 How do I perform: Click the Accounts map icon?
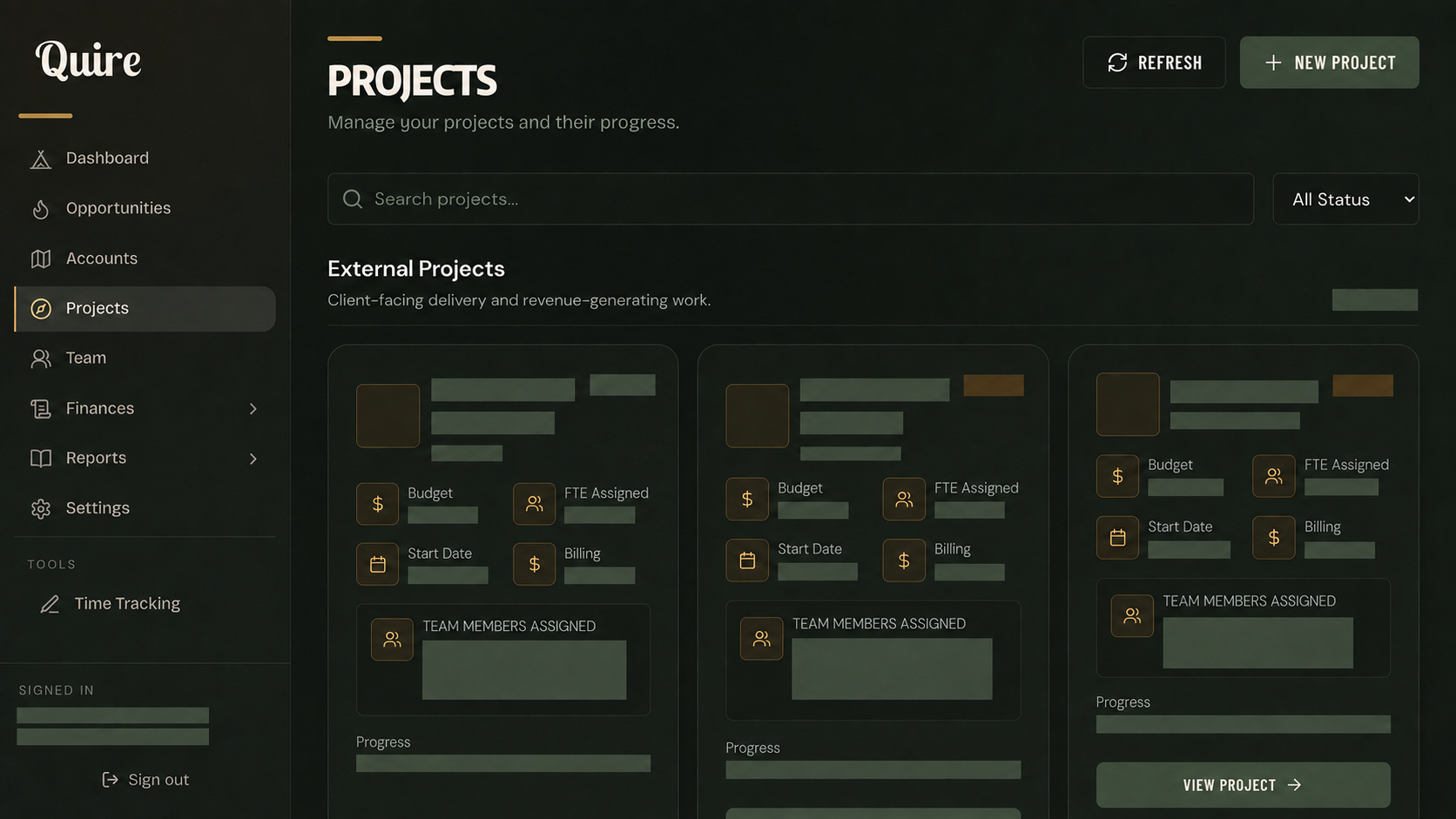[x=41, y=258]
